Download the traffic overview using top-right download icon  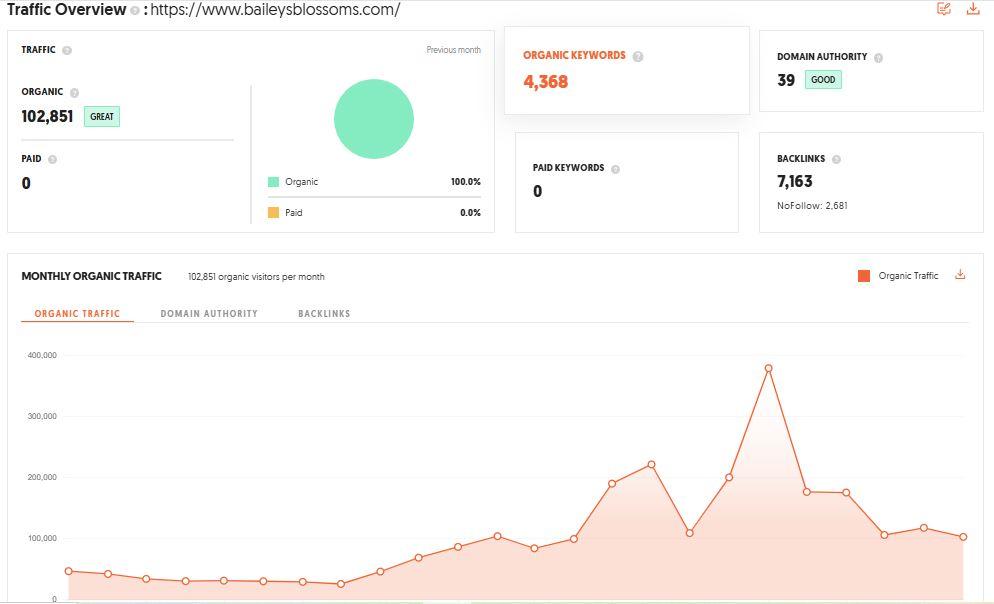pos(972,9)
